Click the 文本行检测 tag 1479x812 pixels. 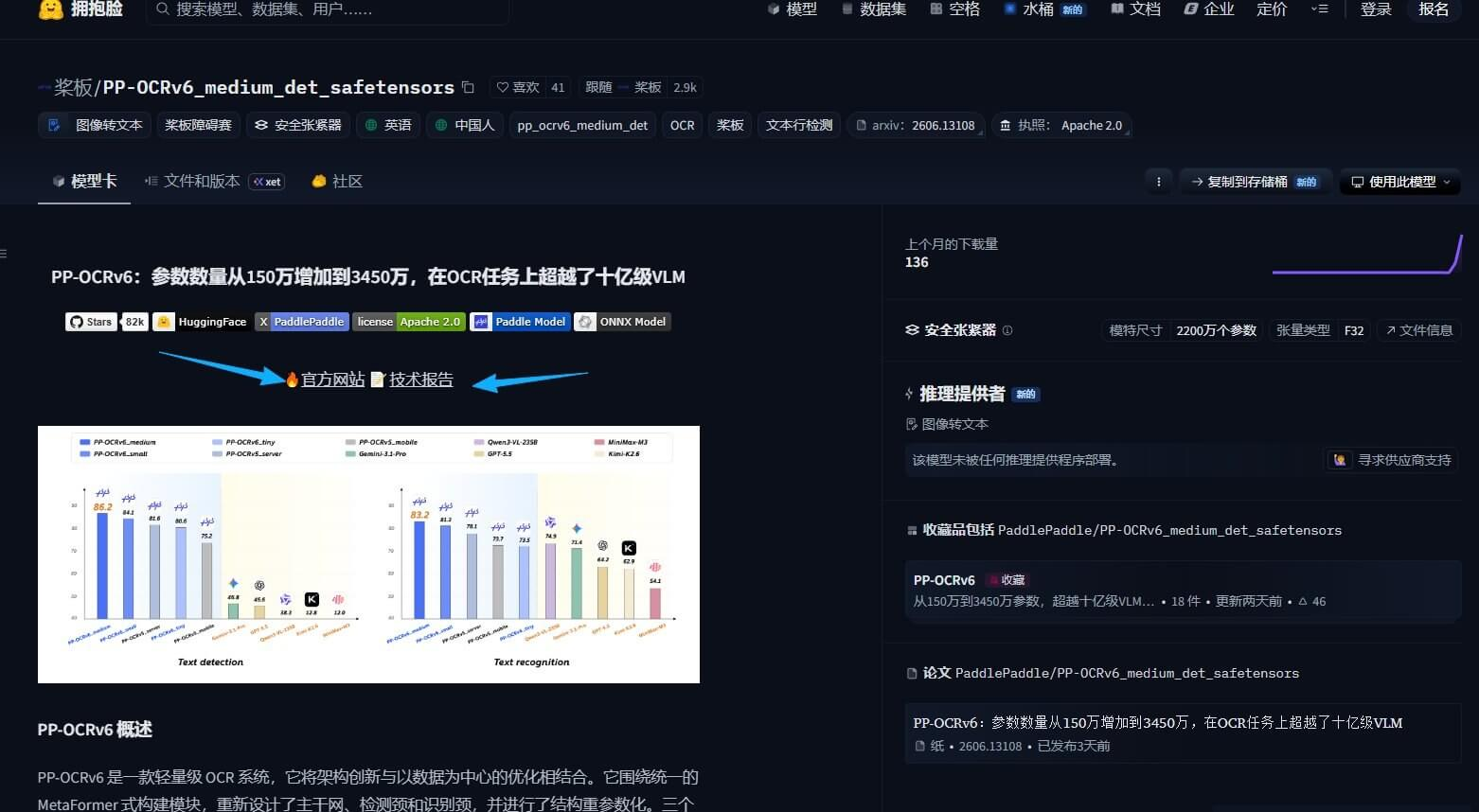[799, 125]
